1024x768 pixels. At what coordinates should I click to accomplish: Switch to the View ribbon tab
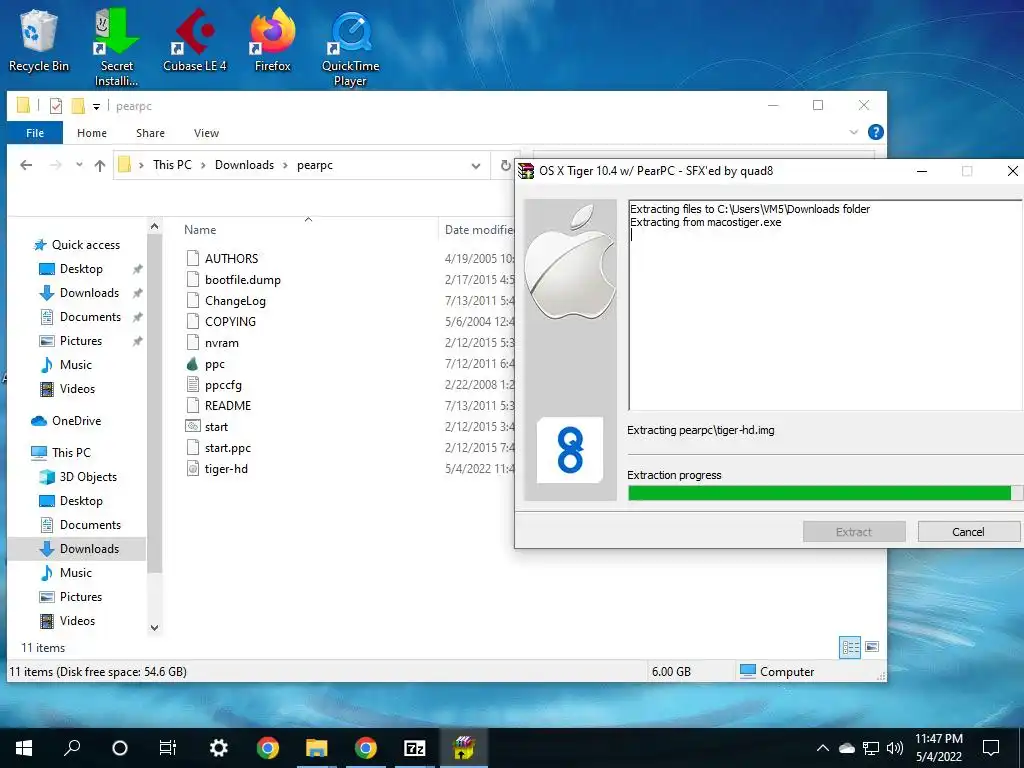206,133
